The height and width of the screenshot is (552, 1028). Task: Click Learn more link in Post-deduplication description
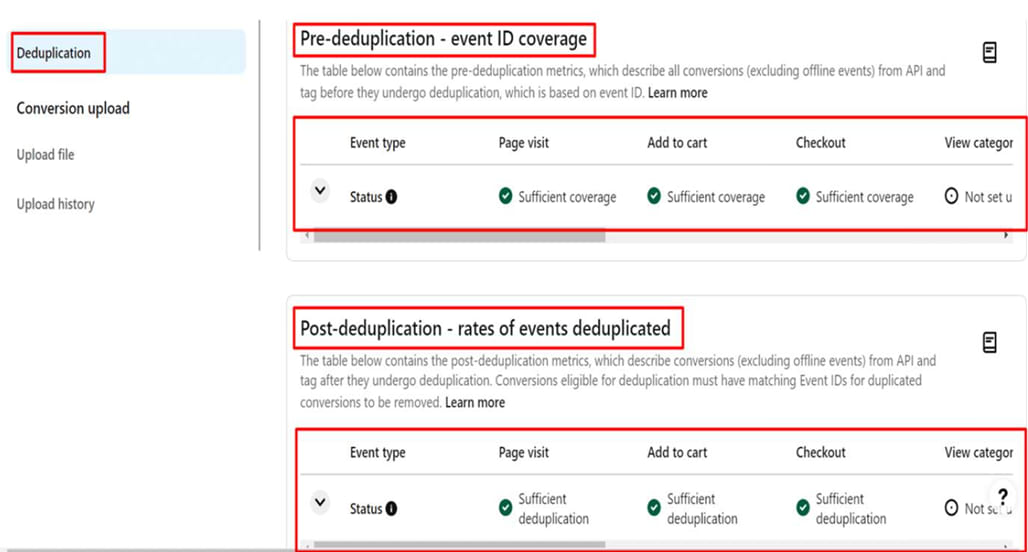pyautogui.click(x=475, y=403)
